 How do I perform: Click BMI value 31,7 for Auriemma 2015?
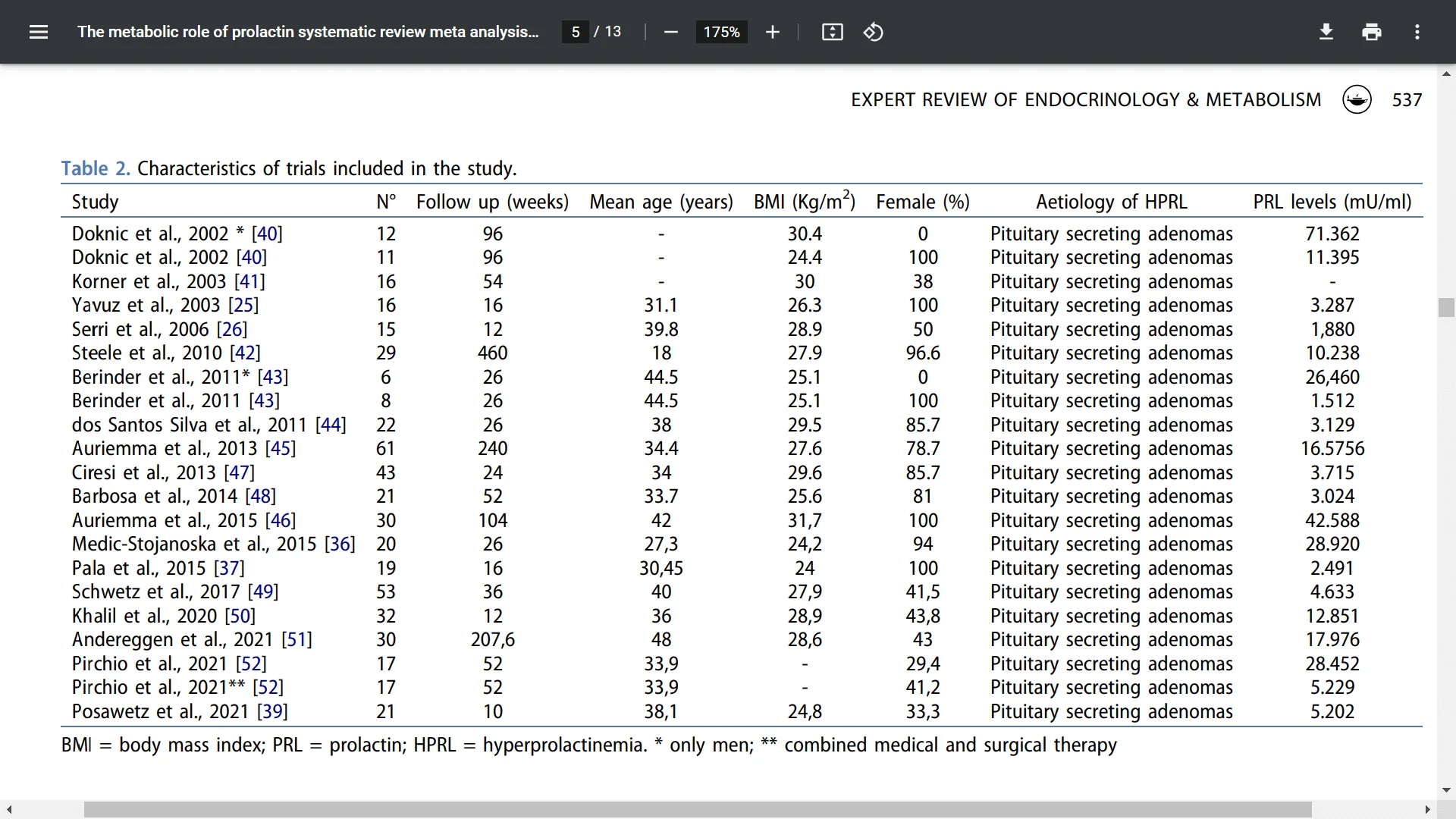point(805,520)
